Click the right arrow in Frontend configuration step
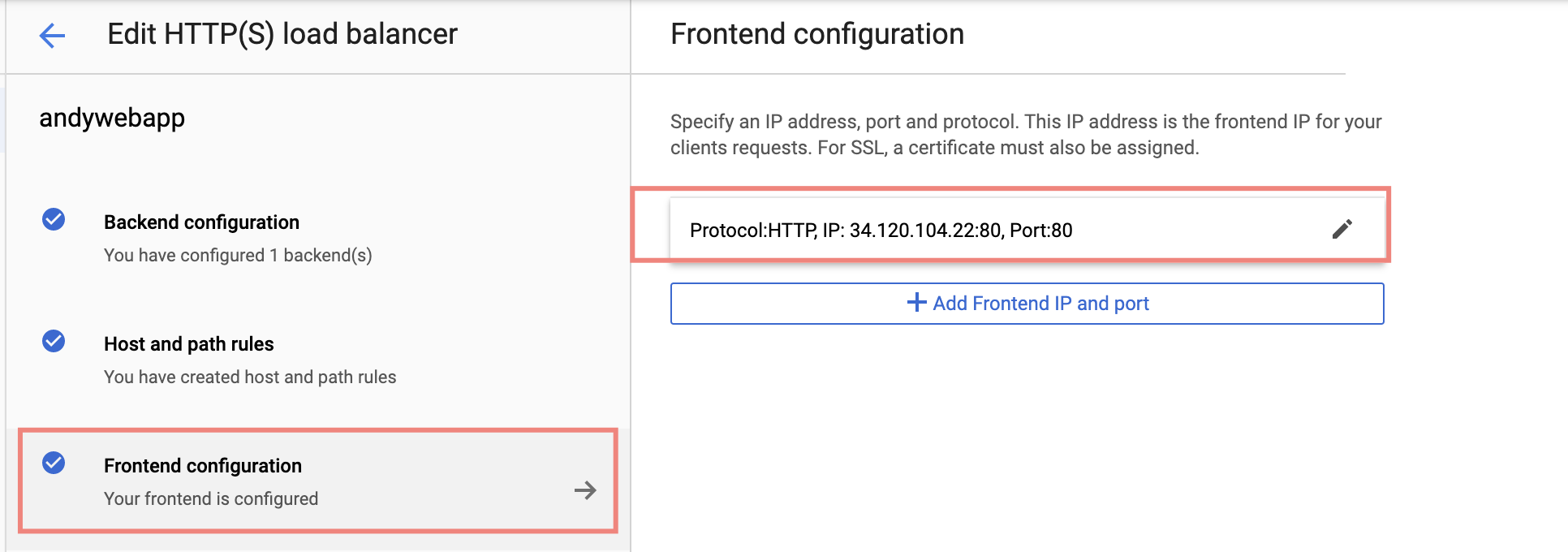1568x552 pixels. click(x=584, y=489)
